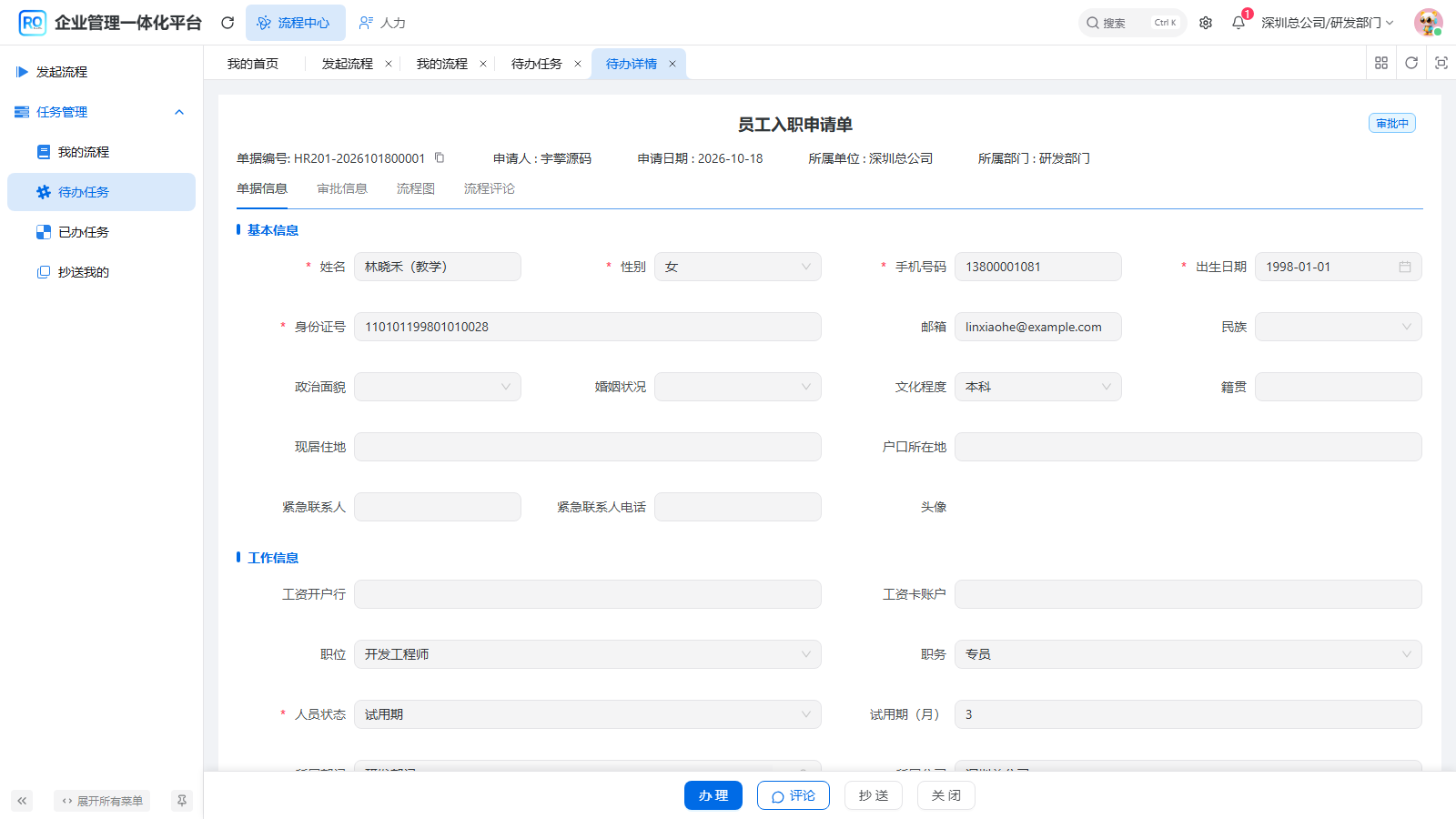Select 待办任务 in sidebar
This screenshot has height=819, width=1456.
[x=101, y=192]
